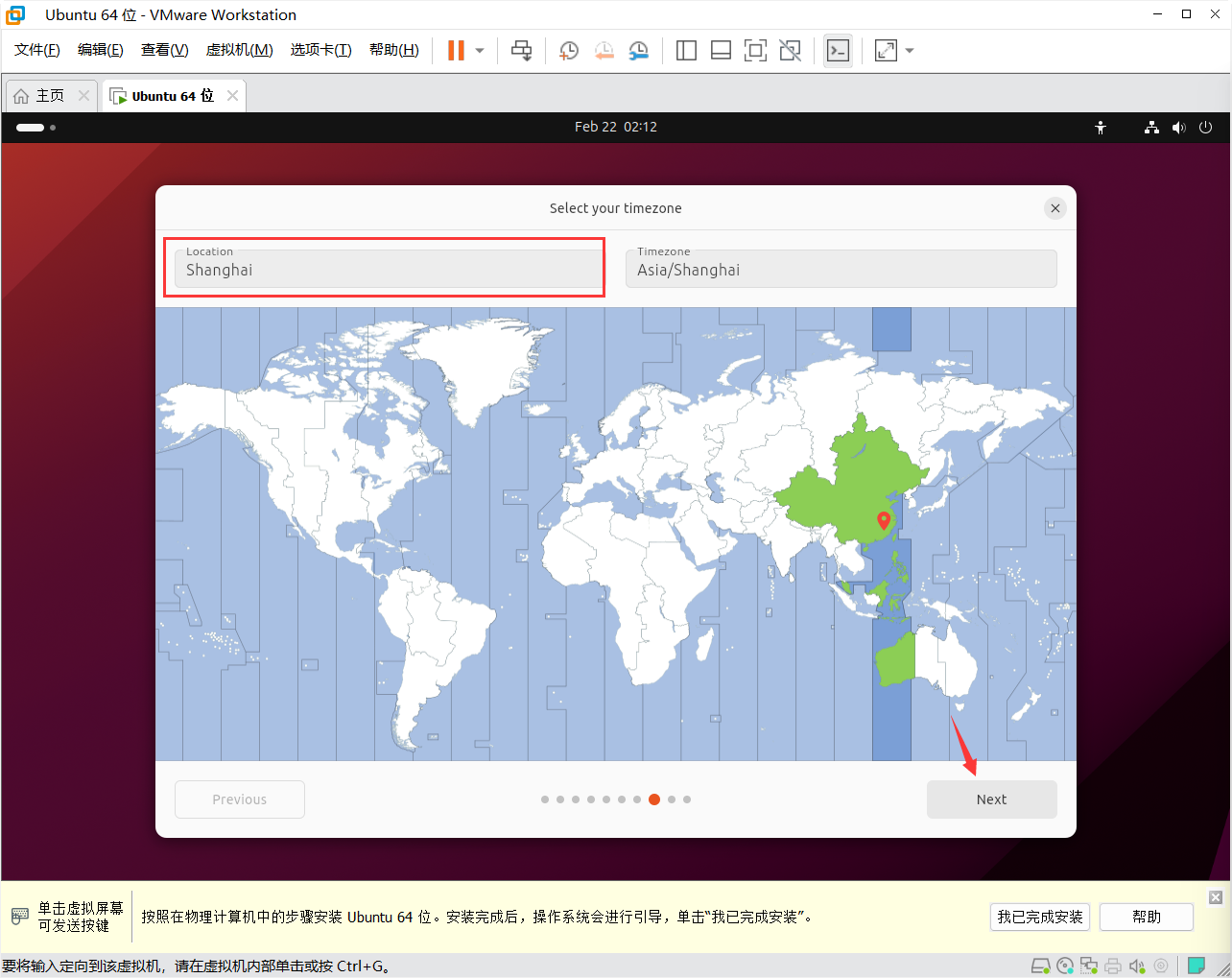Open the accessibility menu in Ubuntu
Image resolution: width=1232 pixels, height=978 pixels.
[x=1101, y=127]
